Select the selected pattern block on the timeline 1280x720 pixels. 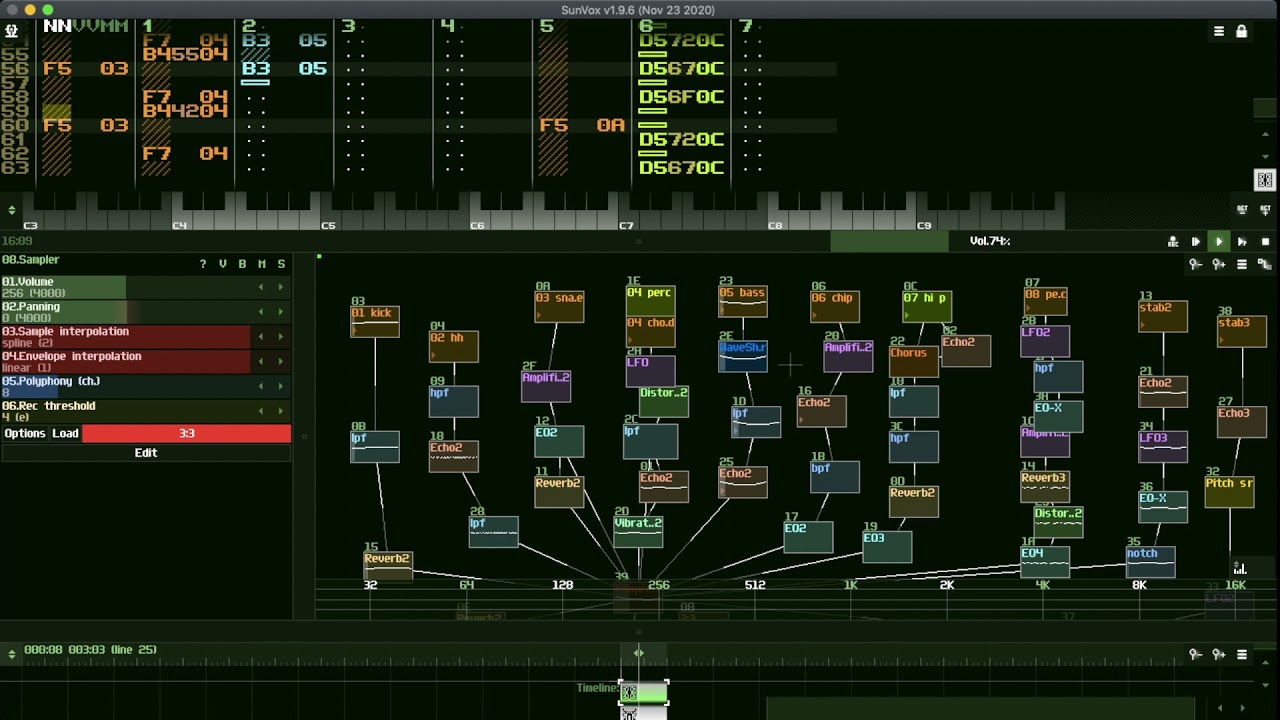pos(644,692)
